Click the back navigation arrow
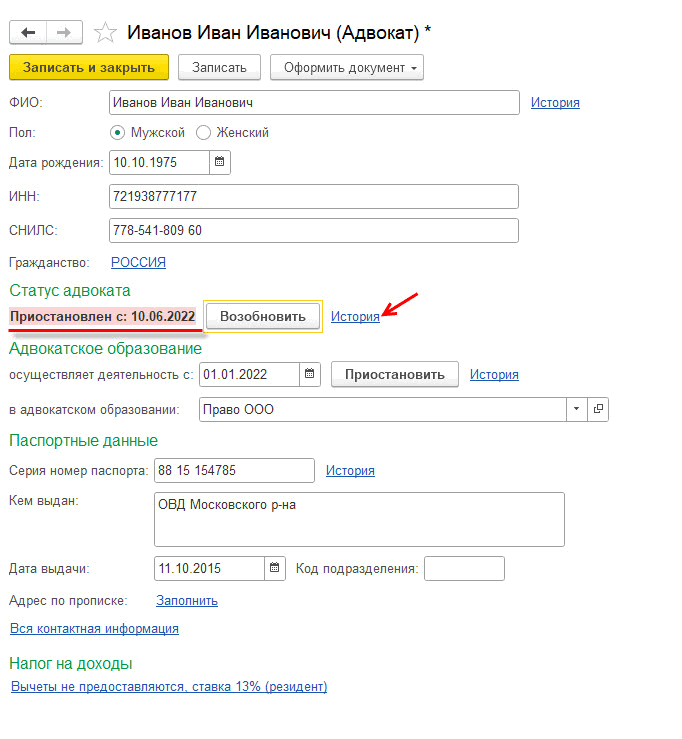This screenshot has width=682, height=739. [x=28, y=33]
